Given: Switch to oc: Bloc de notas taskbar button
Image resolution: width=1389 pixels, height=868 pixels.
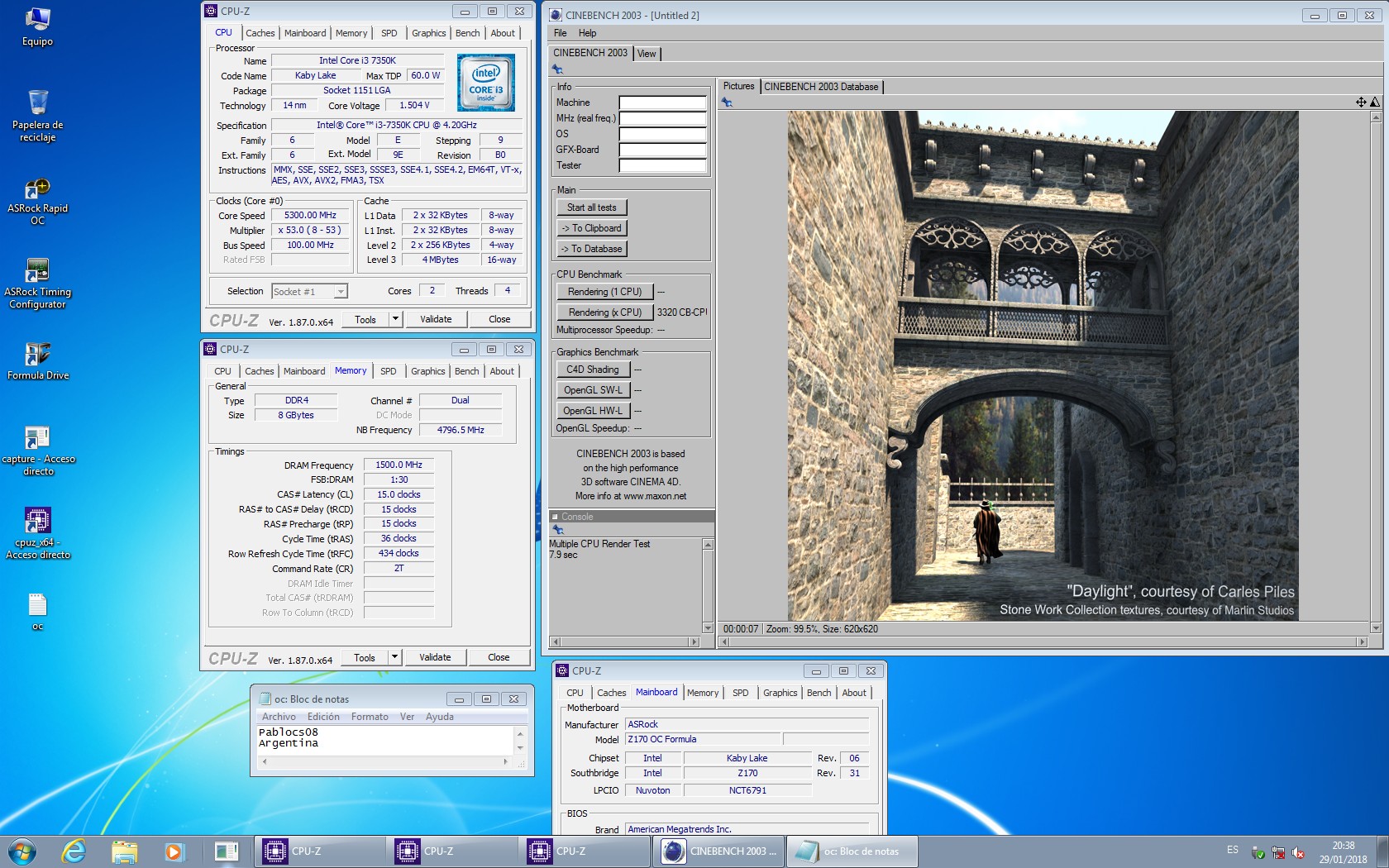Looking at the screenshot, I should tap(851, 851).
